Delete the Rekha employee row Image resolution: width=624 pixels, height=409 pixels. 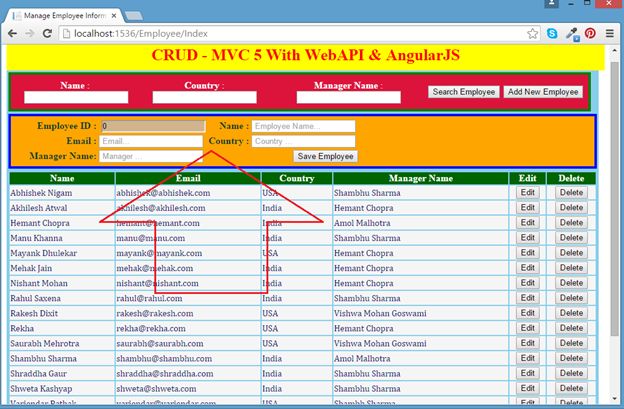571,328
